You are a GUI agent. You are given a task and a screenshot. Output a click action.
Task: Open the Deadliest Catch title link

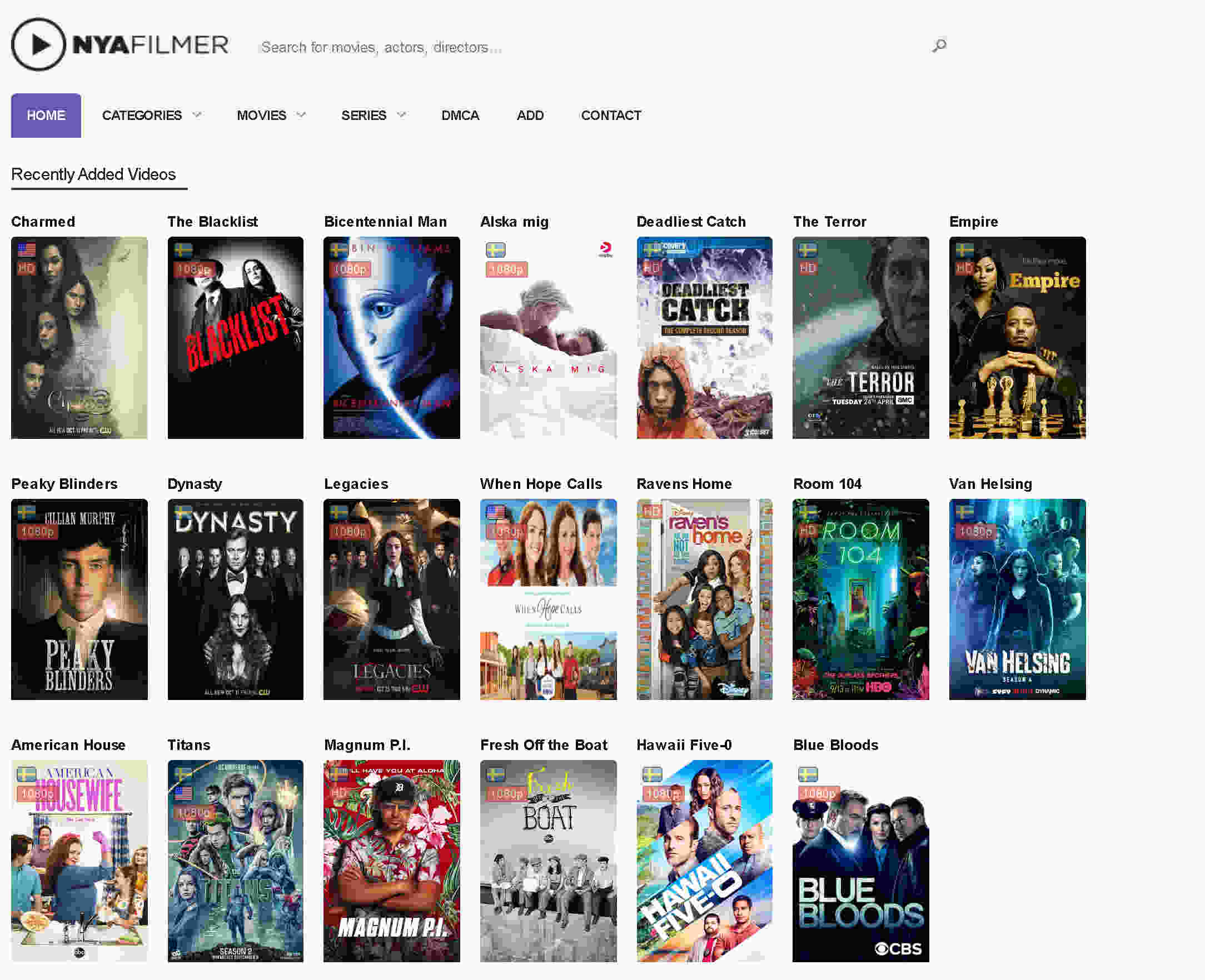click(x=691, y=221)
